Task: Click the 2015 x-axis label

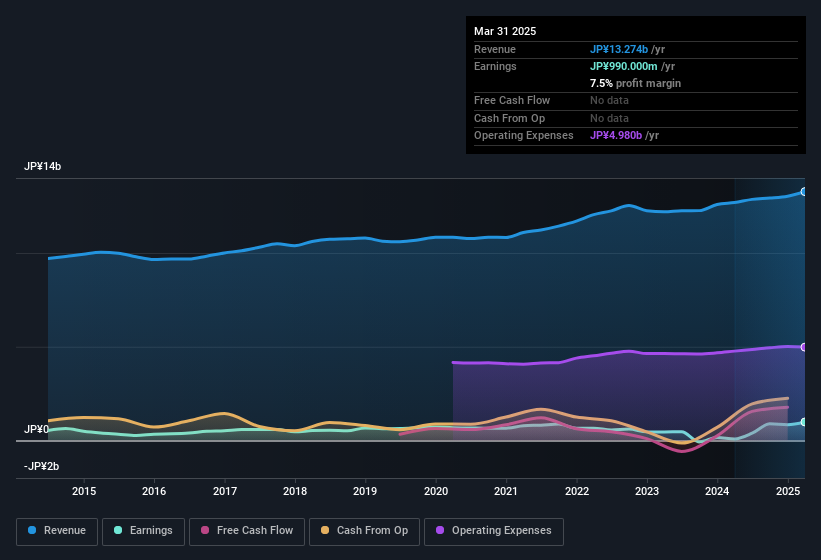Action: pyautogui.click(x=84, y=491)
